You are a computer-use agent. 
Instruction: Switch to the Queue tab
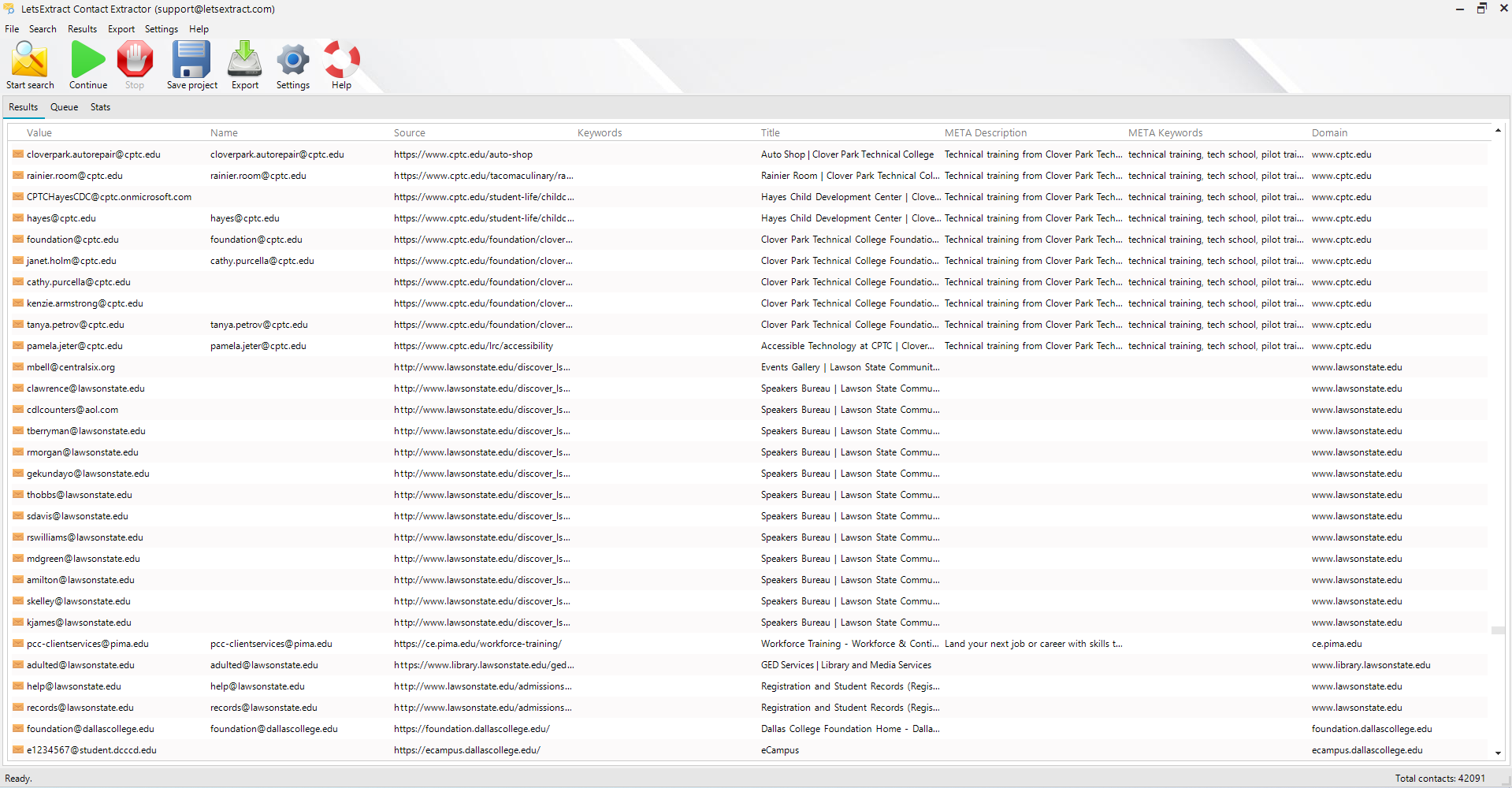(64, 107)
